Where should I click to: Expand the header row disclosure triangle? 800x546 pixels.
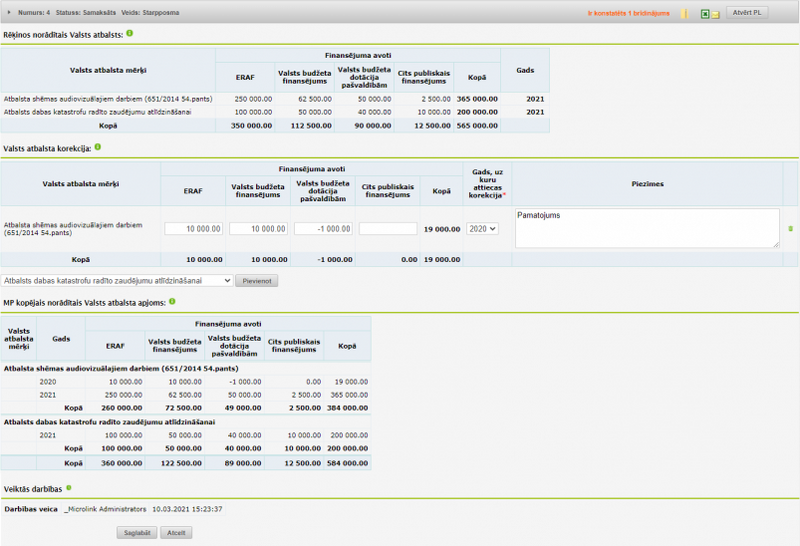pos(9,12)
